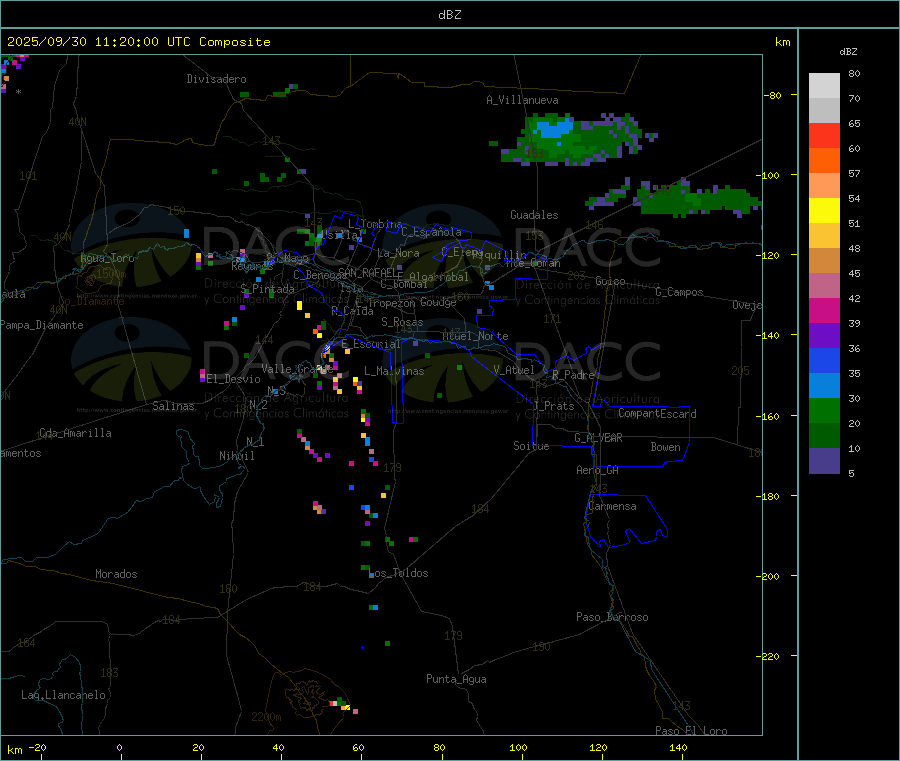Select the "Goudge" place label

[x=439, y=302]
